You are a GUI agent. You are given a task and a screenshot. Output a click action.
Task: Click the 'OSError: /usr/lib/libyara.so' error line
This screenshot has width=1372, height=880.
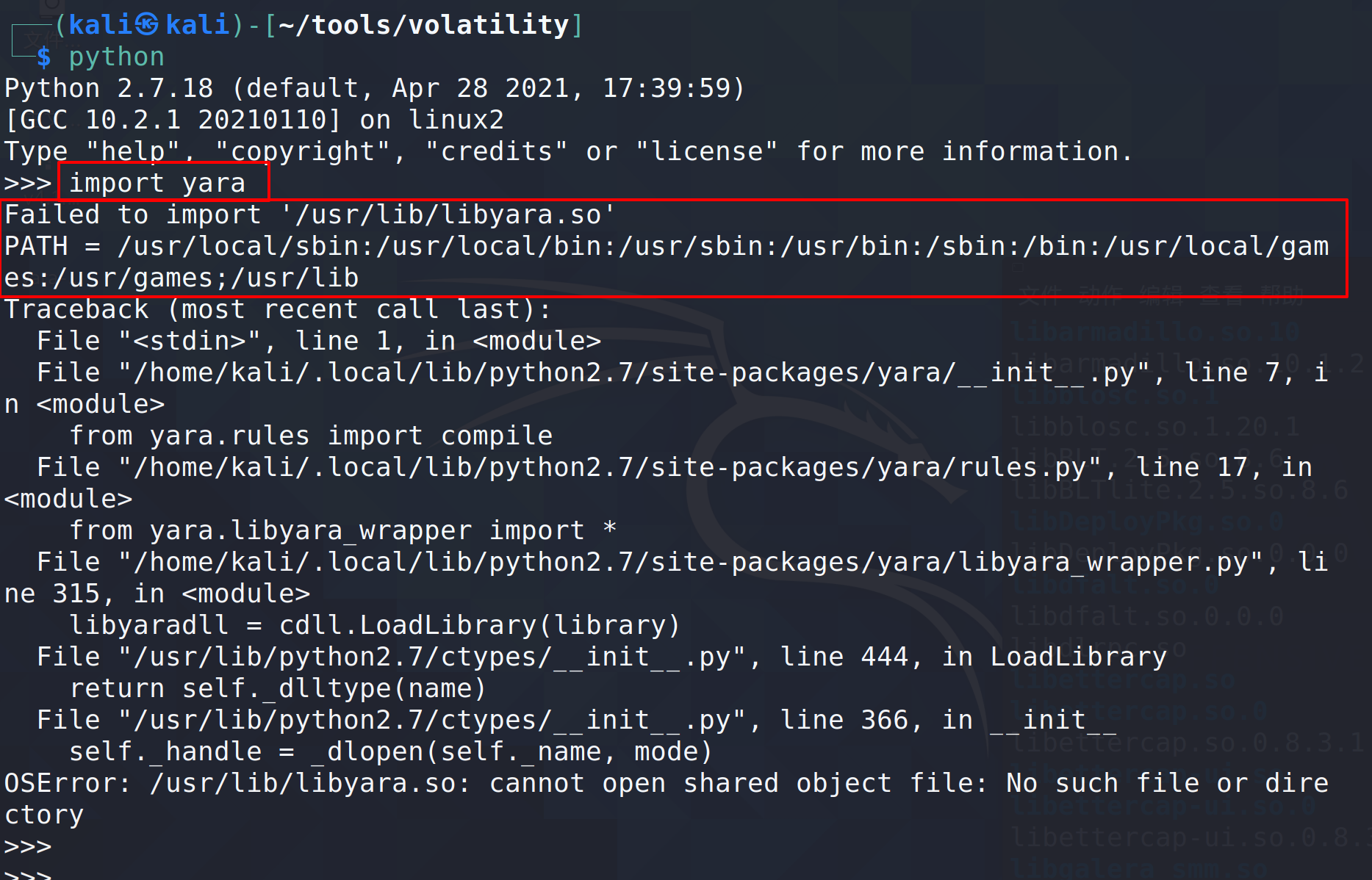coord(667,783)
